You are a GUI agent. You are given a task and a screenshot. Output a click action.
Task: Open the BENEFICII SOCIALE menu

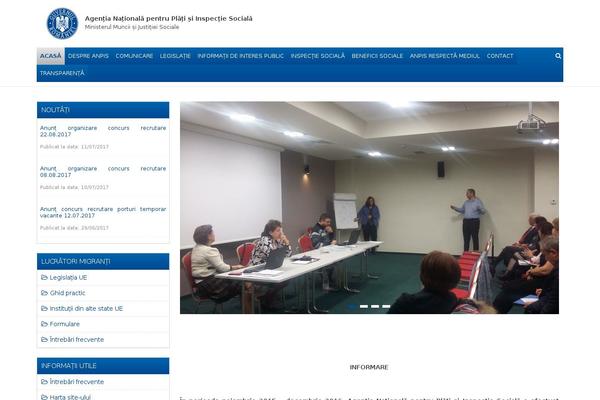pos(377,56)
